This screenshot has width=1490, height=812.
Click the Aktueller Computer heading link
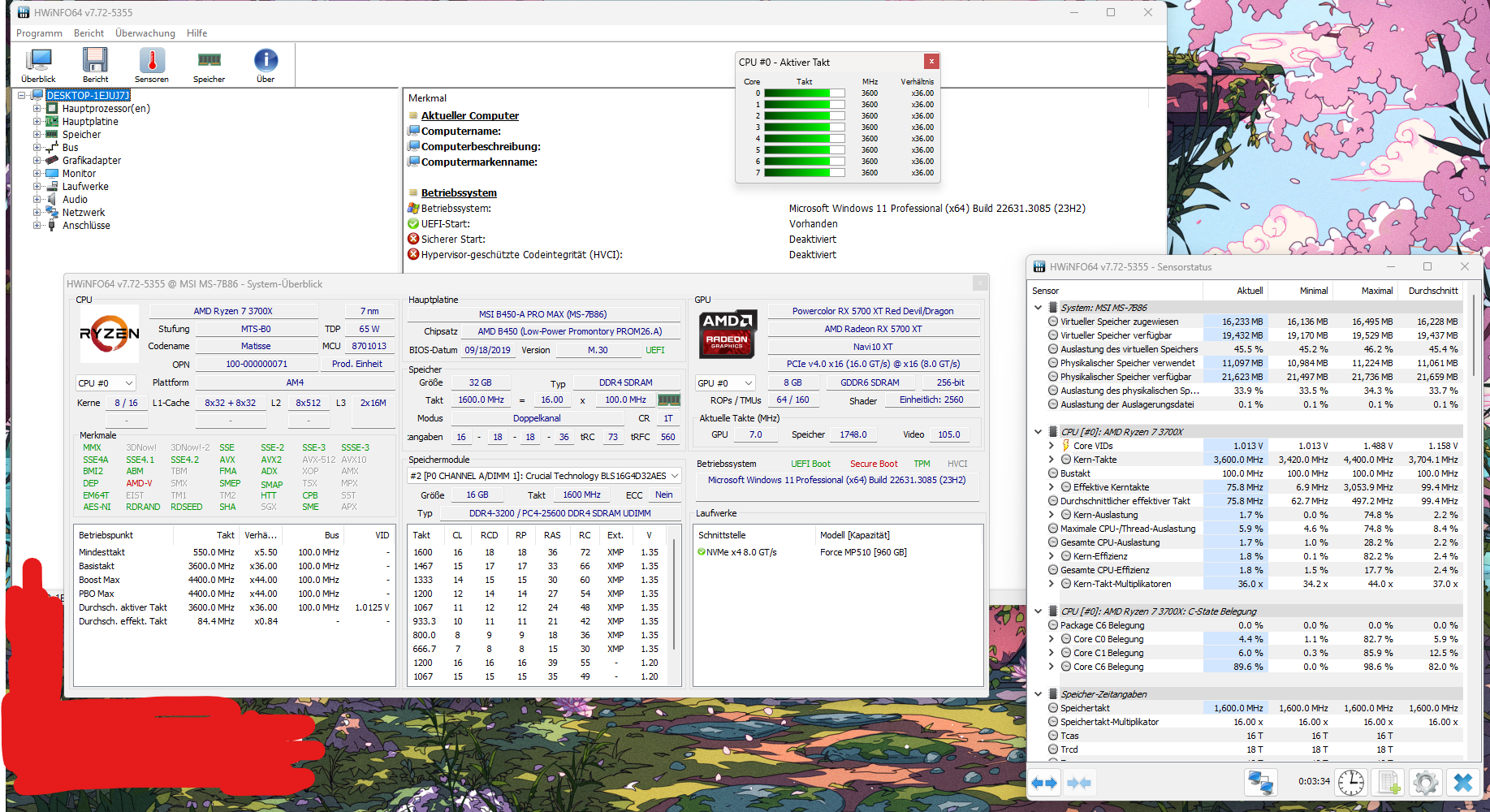click(x=470, y=115)
